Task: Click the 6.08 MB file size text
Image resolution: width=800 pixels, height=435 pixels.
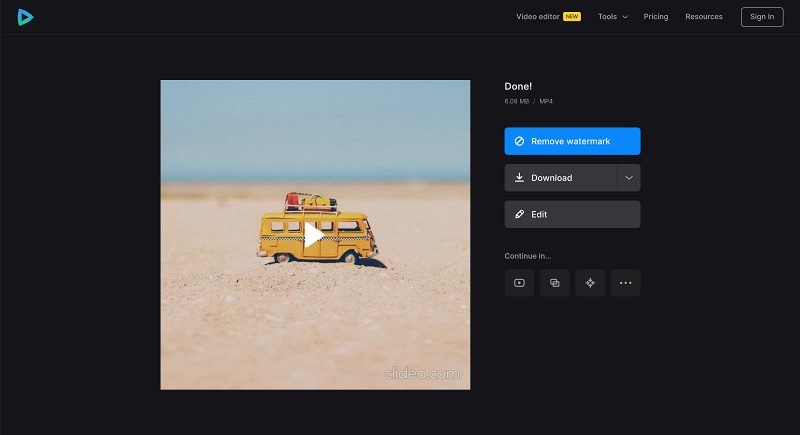Action: pos(516,101)
